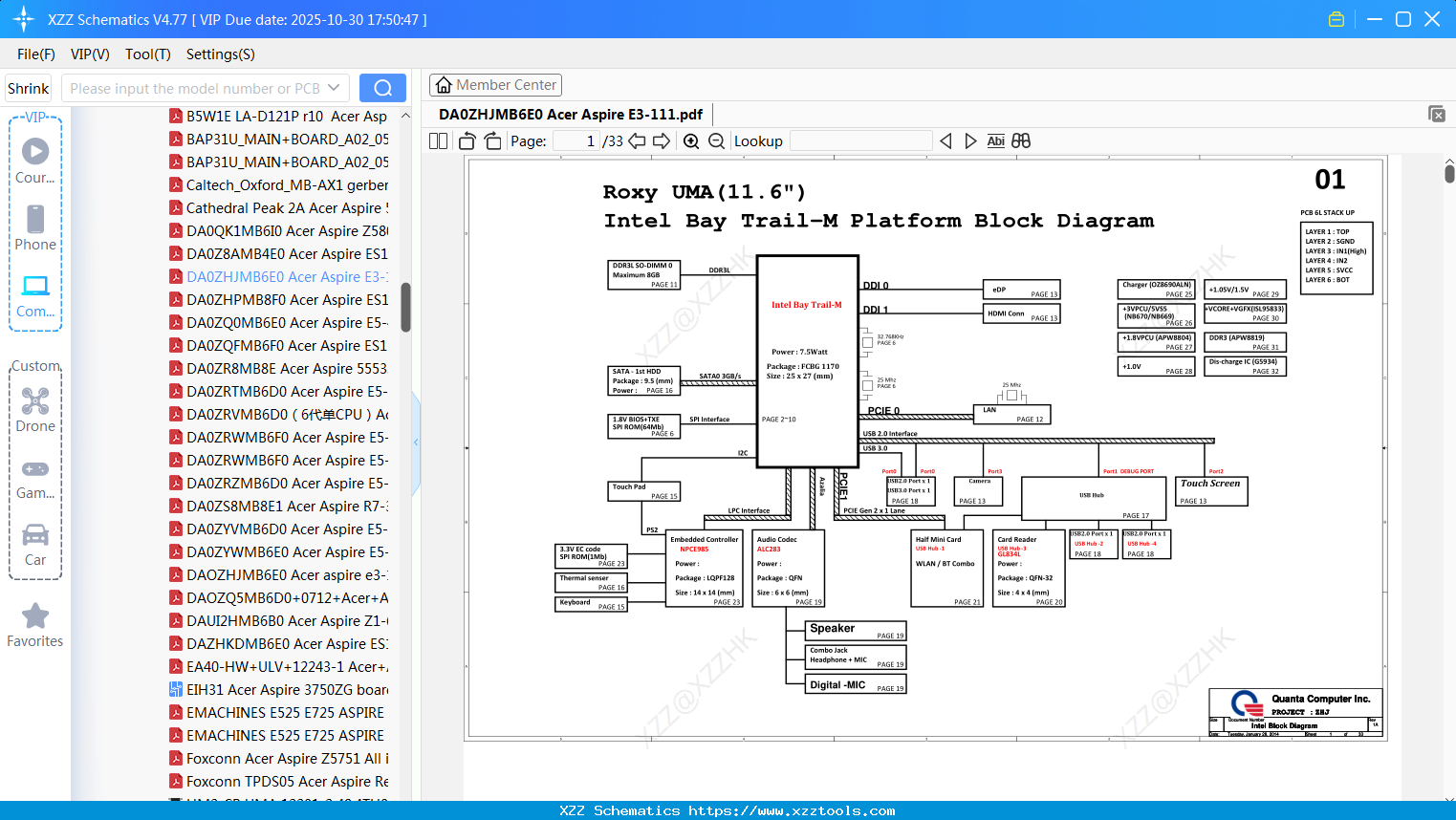Open EA40-HW+ULV+12243-1 Acer file
1456x820 pixels.
click(x=287, y=667)
